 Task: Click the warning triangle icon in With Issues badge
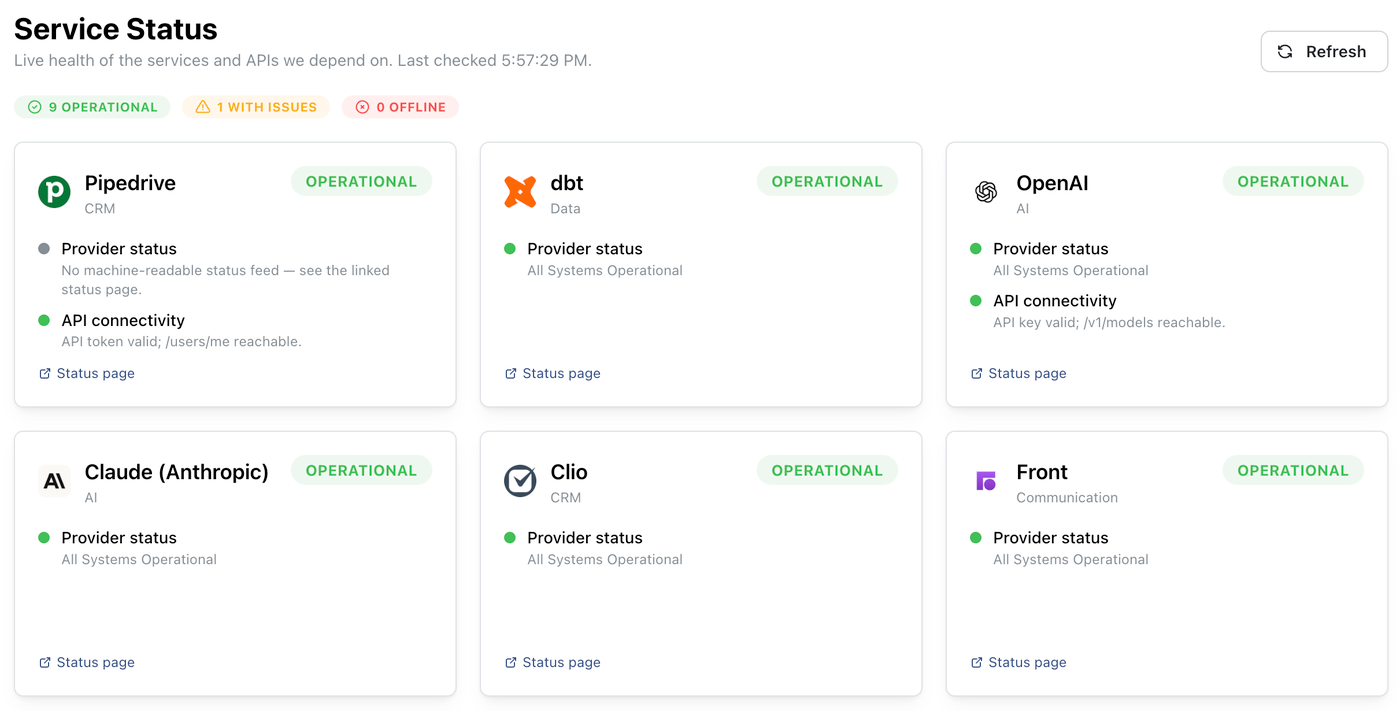[203, 107]
